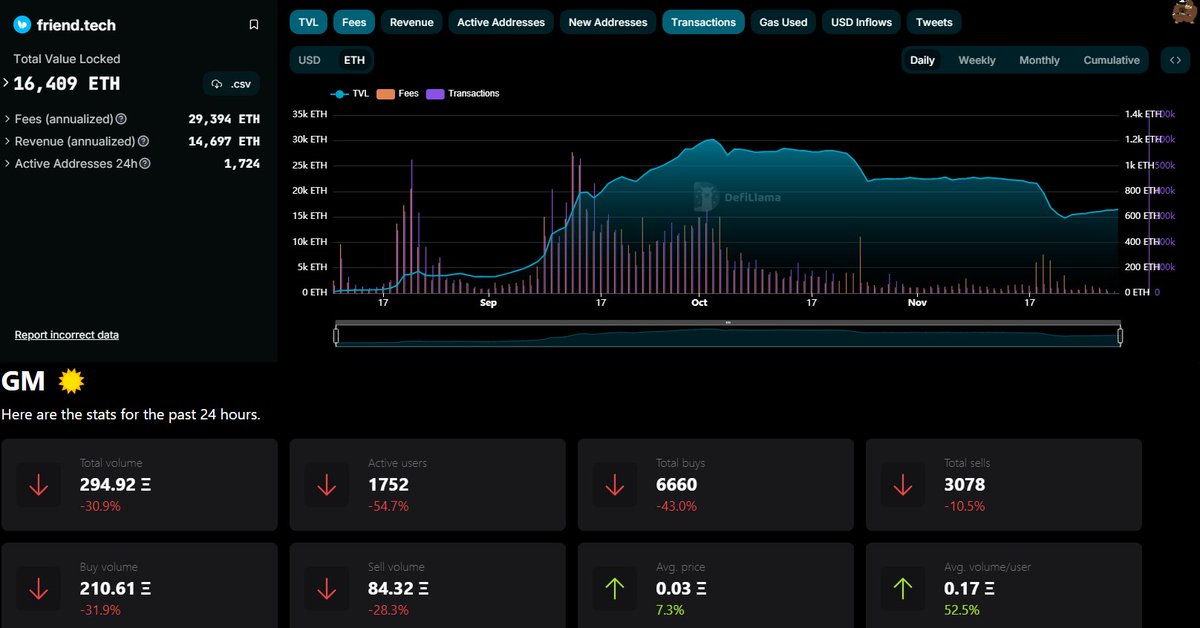Toggle the New Addresses chart metric

pos(608,22)
